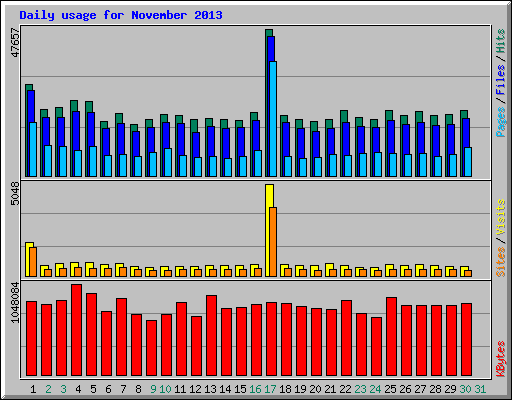Viewport: 512px width, 400px height.
Task: Click the green 'Hits' legend word
Action: click(501, 41)
